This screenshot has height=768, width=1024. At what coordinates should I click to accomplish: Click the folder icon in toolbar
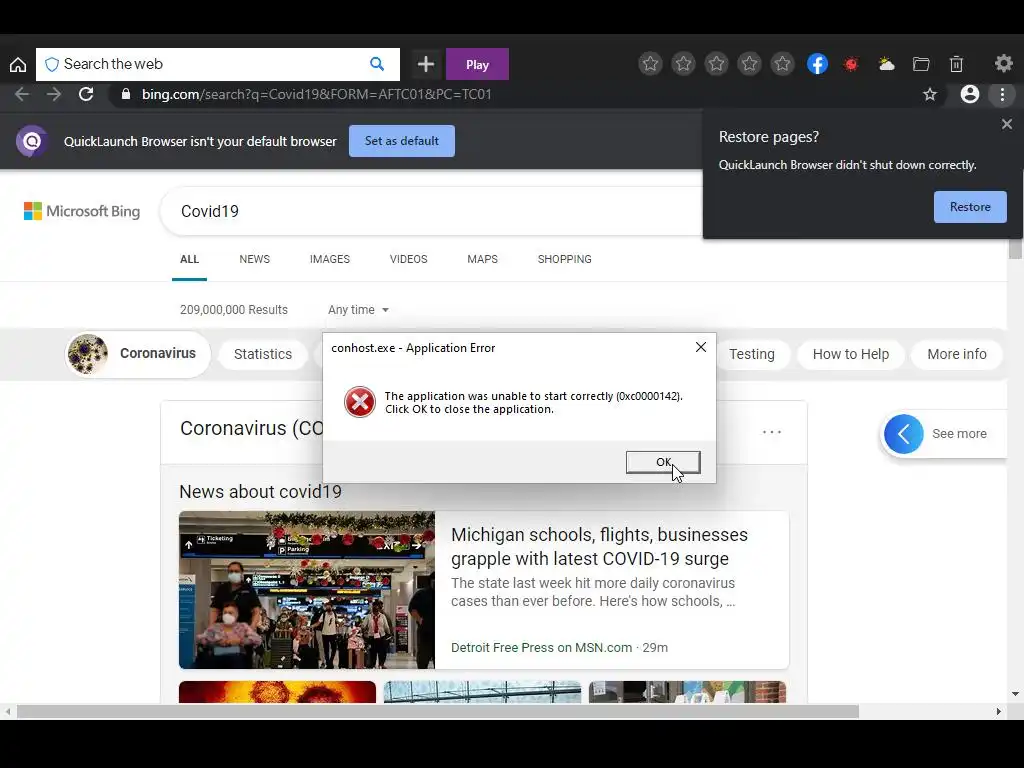tap(921, 63)
